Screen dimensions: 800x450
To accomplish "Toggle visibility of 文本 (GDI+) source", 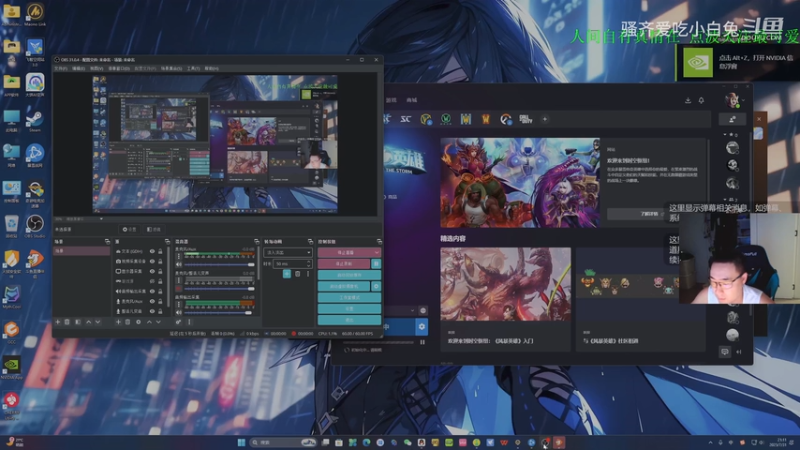I will pyautogui.click(x=152, y=251).
